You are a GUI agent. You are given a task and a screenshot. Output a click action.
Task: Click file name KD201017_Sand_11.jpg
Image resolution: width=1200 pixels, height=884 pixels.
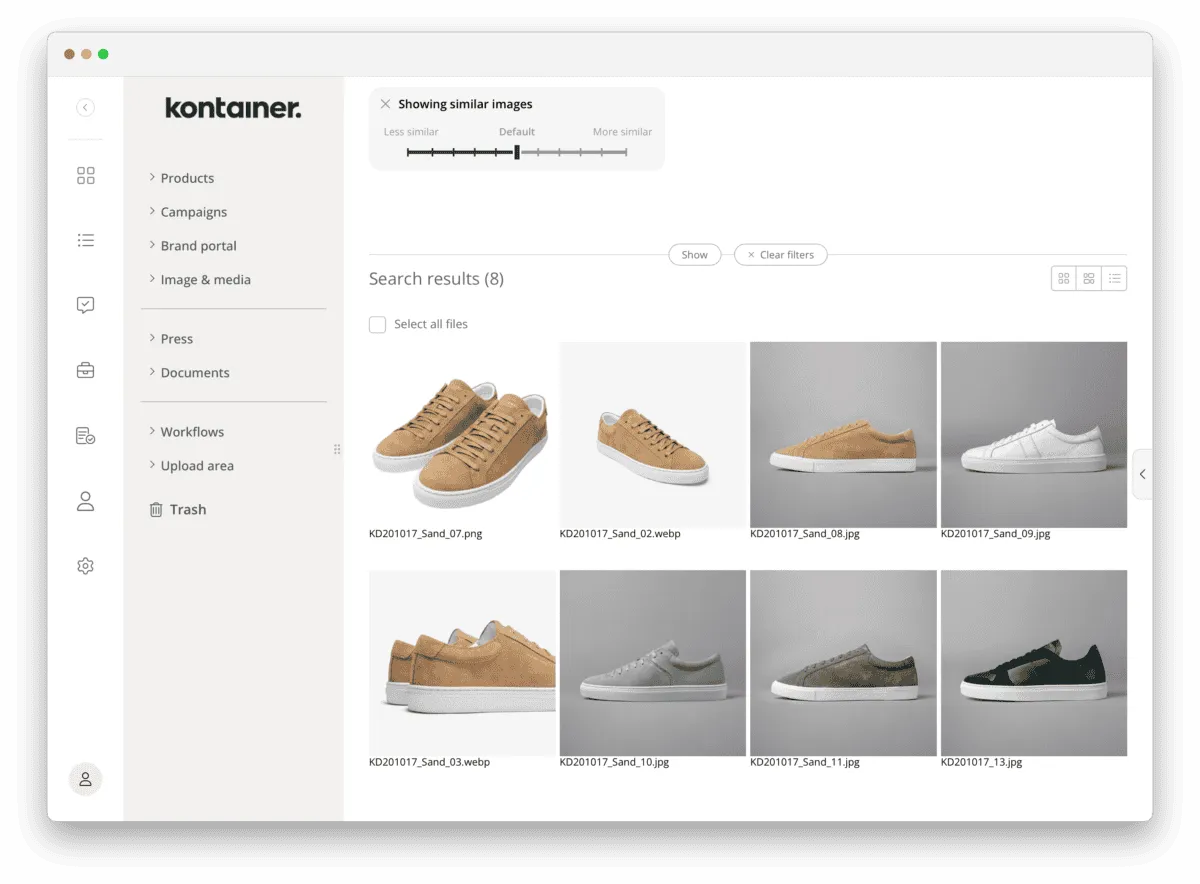point(805,762)
